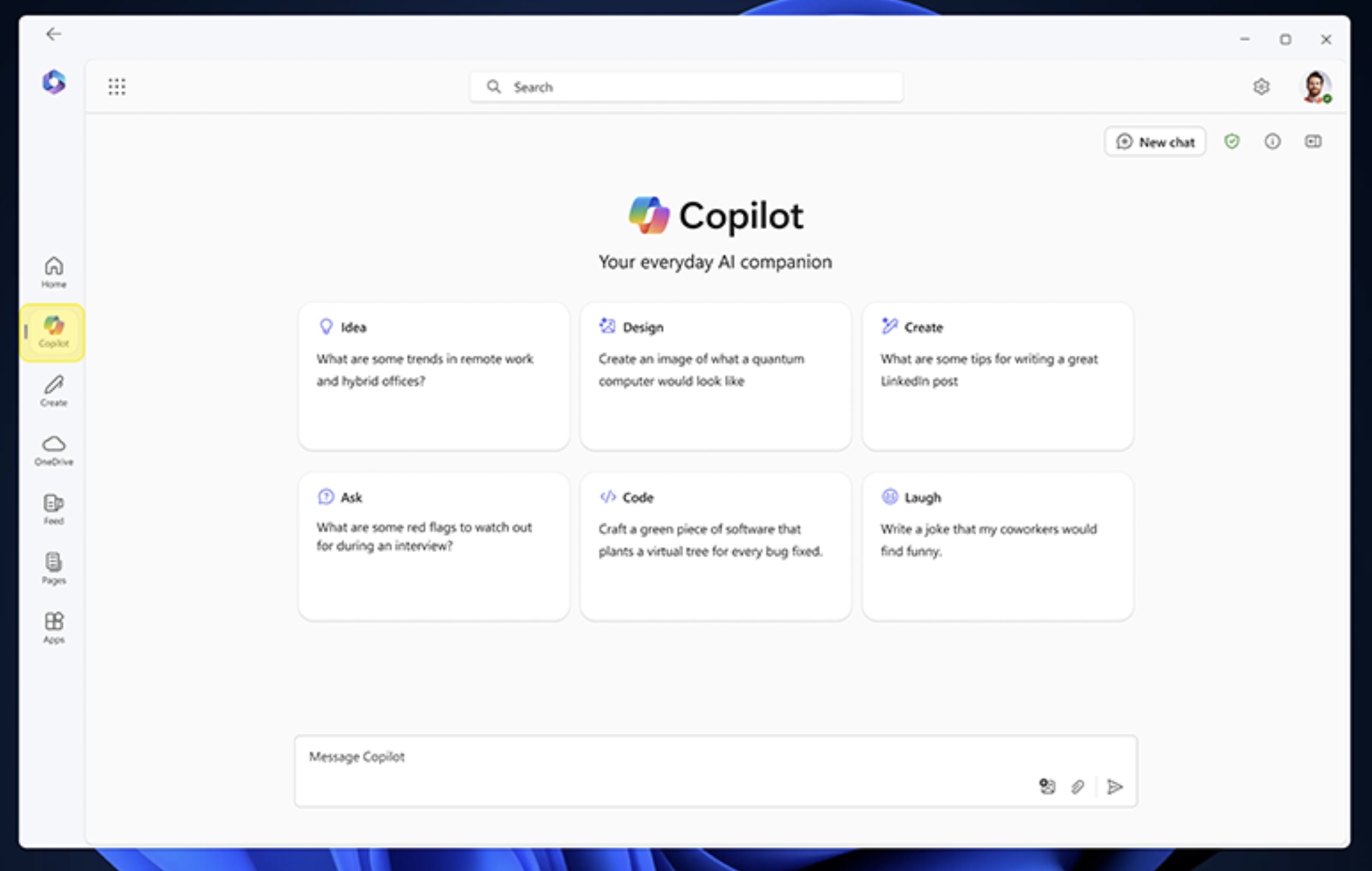Viewport: 1372px width, 871px height.
Task: Open Create in the left sidebar
Action: [53, 391]
